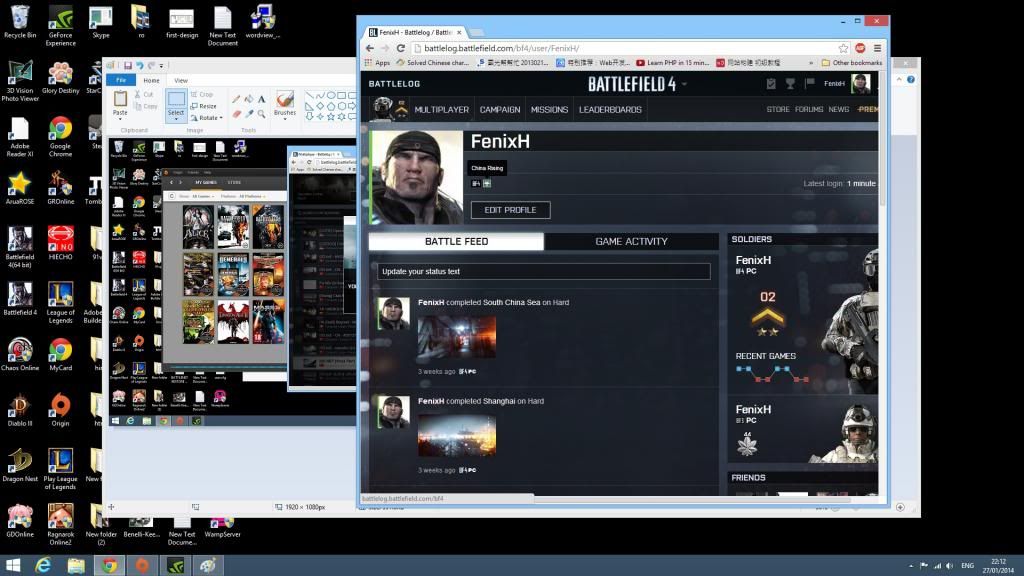This screenshot has height=576, width=1024.
Task: Open the Customize Quick Access Toolbar arrow in Paint
Action: 161,66
